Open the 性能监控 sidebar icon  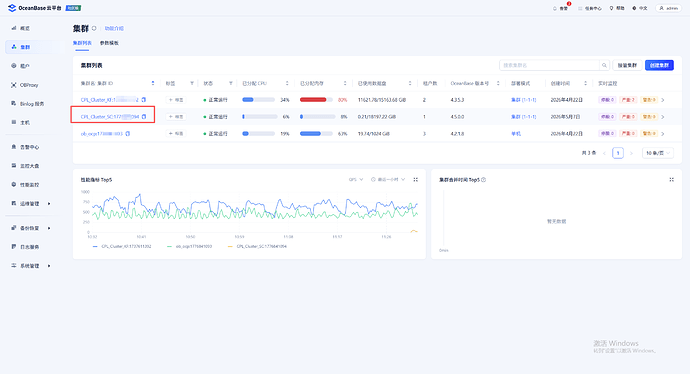click(14, 185)
